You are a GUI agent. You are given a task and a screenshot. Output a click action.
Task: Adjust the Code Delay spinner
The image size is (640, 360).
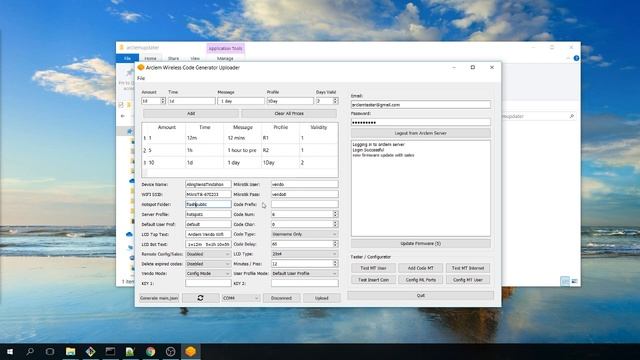(335, 244)
